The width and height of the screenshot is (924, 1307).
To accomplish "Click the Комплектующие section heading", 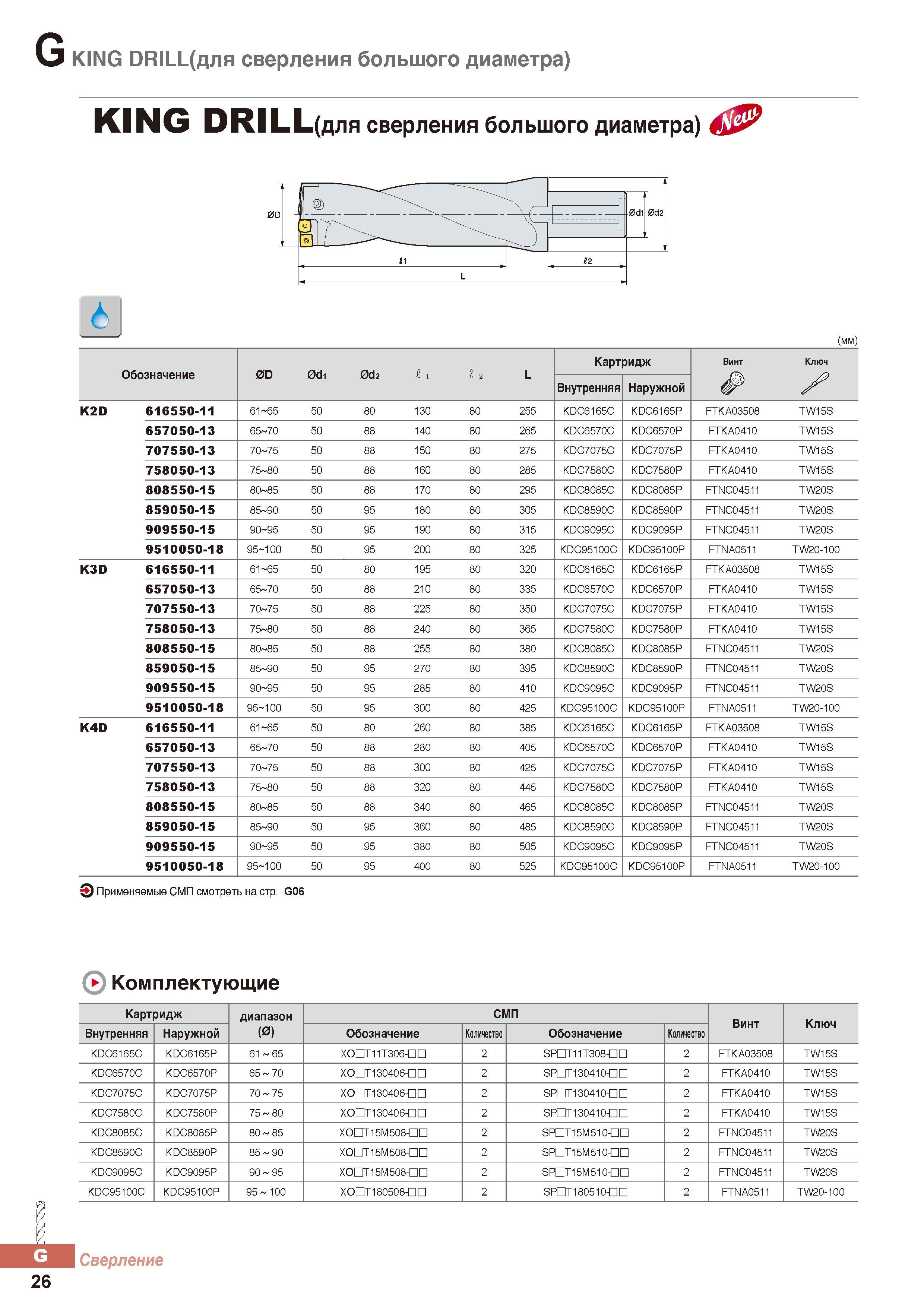I will point(195,983).
